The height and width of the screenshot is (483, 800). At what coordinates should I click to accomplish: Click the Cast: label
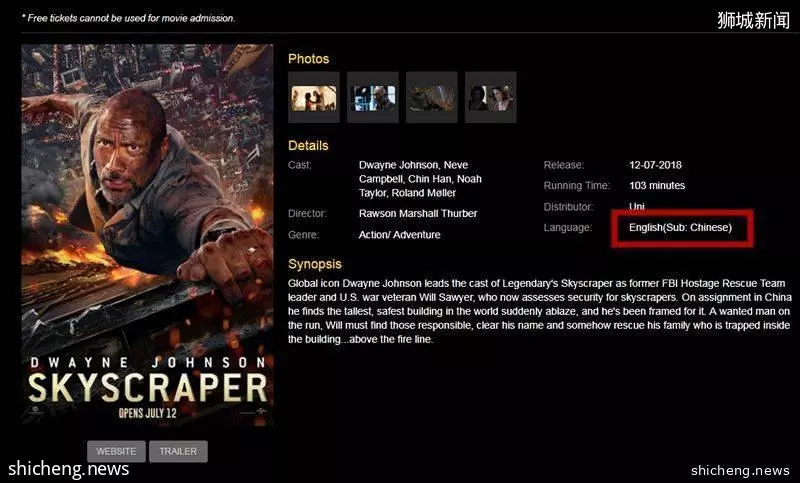pos(299,165)
